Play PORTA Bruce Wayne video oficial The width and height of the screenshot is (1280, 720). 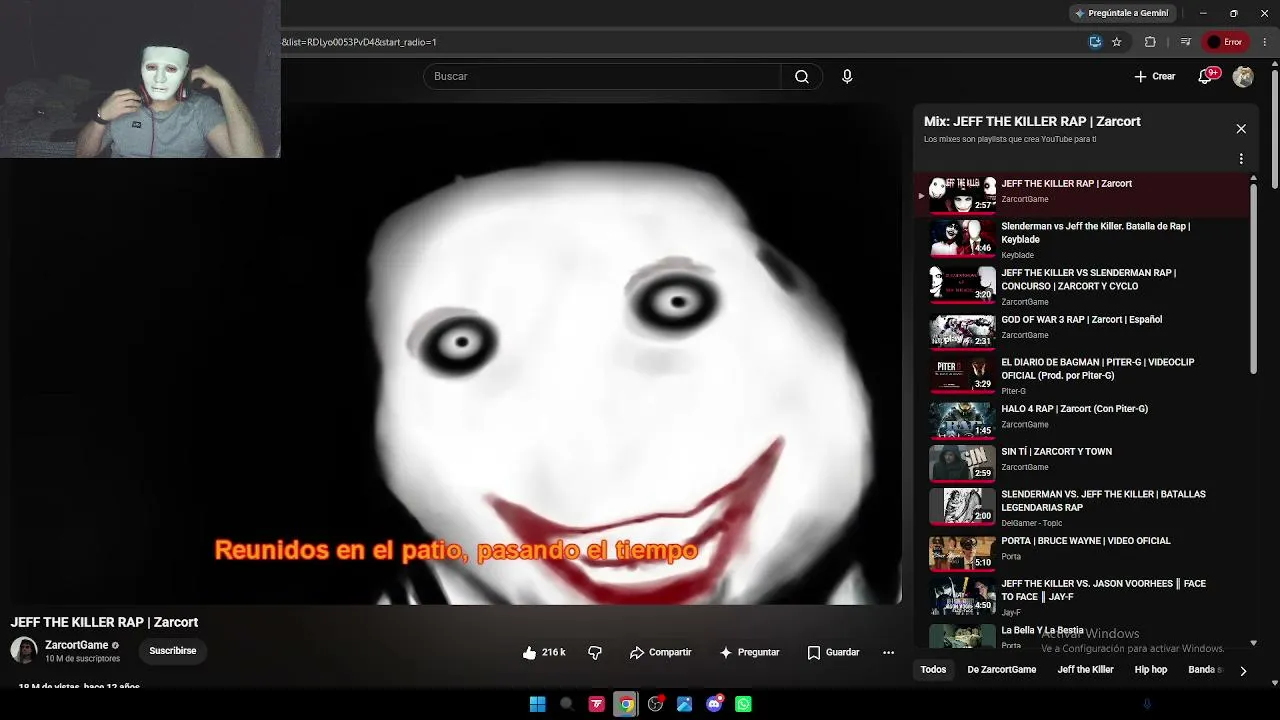click(x=1084, y=551)
